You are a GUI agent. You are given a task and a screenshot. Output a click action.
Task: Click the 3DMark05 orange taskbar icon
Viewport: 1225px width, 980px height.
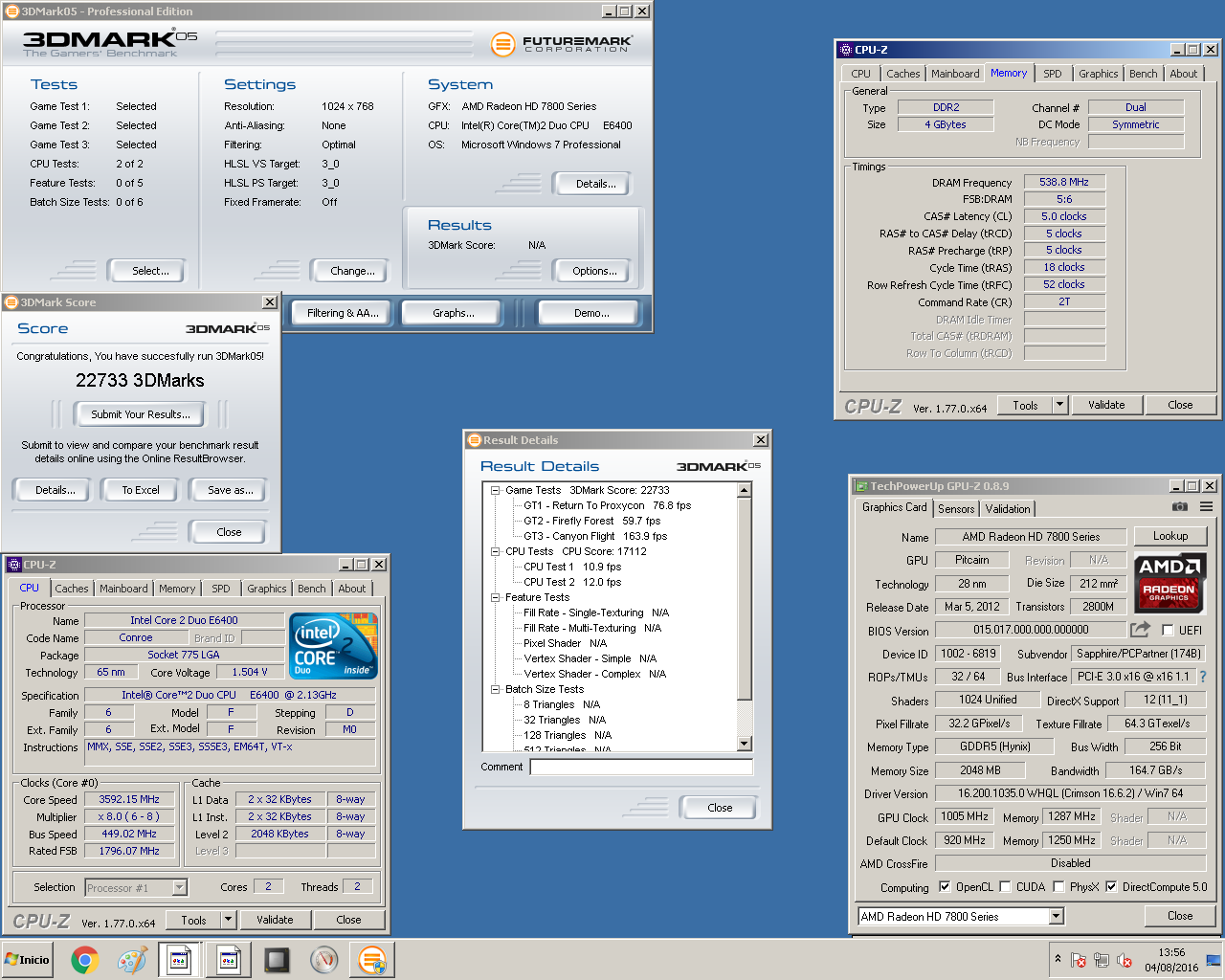tap(371, 959)
